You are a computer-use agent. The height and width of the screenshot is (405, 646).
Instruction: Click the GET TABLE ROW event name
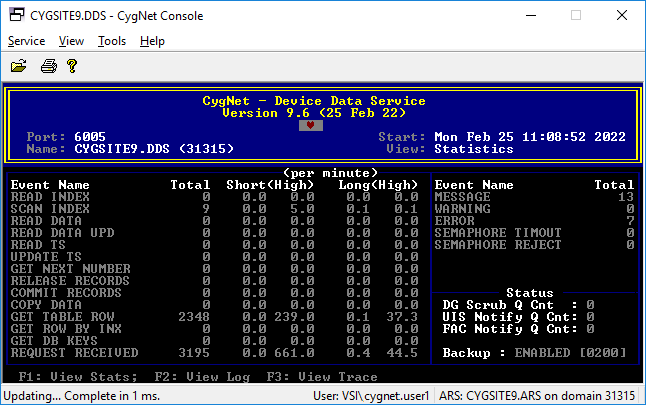(x=62, y=316)
